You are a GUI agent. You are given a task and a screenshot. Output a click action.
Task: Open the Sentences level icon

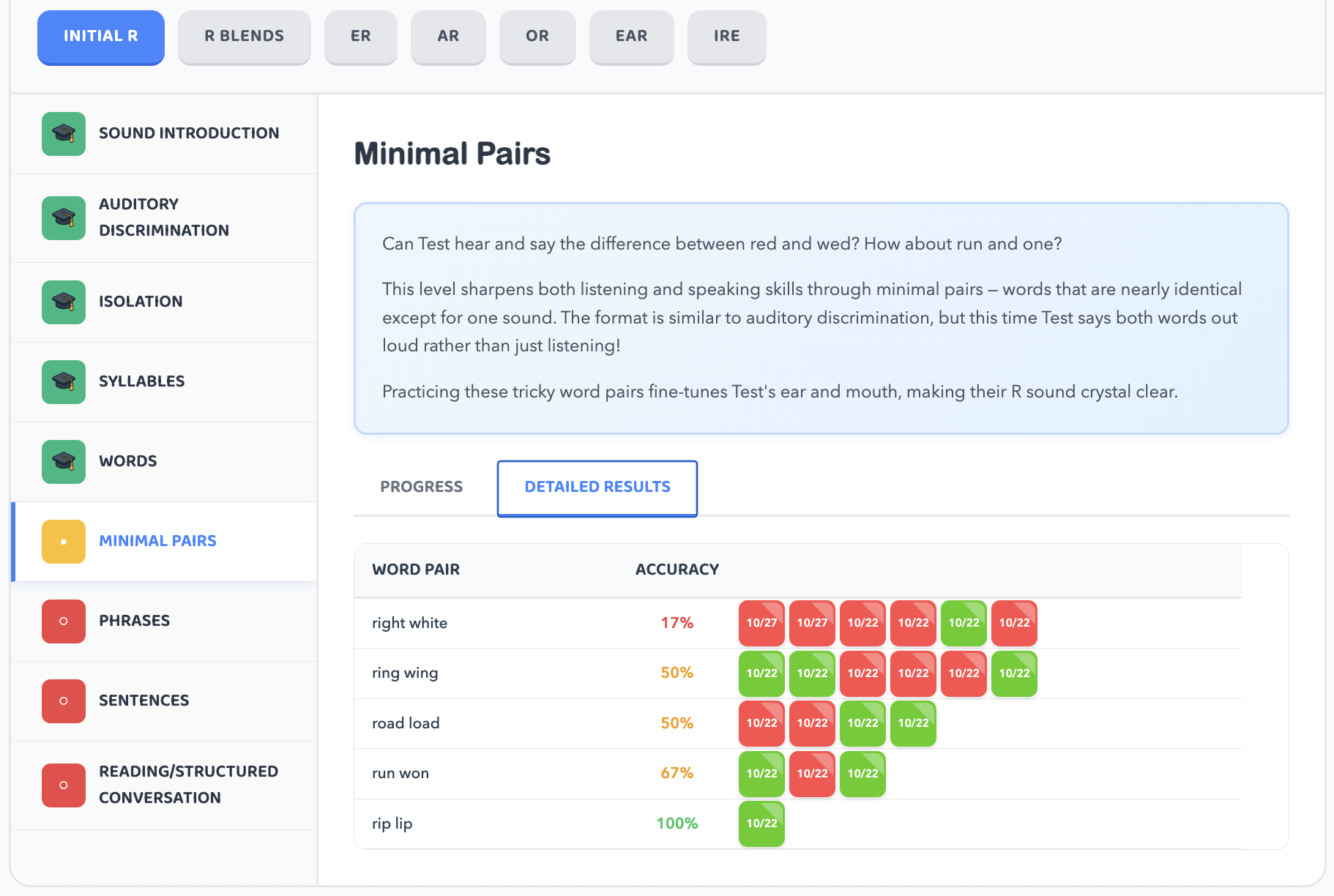click(x=64, y=701)
